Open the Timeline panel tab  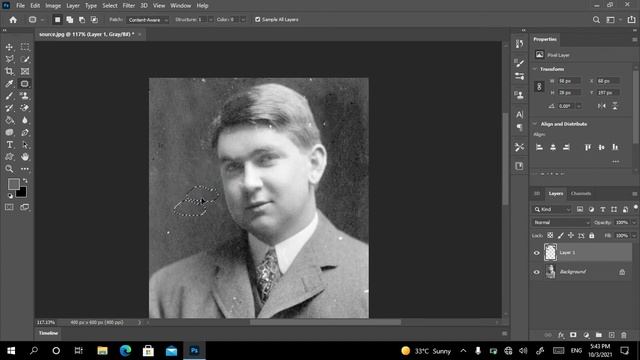(x=48, y=333)
